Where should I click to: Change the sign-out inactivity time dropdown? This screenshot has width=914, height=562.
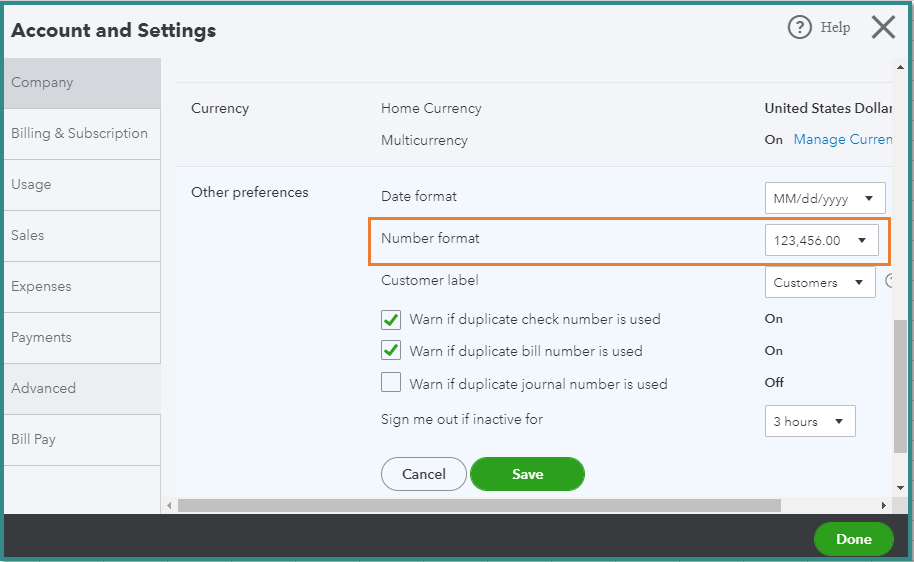[x=810, y=422]
